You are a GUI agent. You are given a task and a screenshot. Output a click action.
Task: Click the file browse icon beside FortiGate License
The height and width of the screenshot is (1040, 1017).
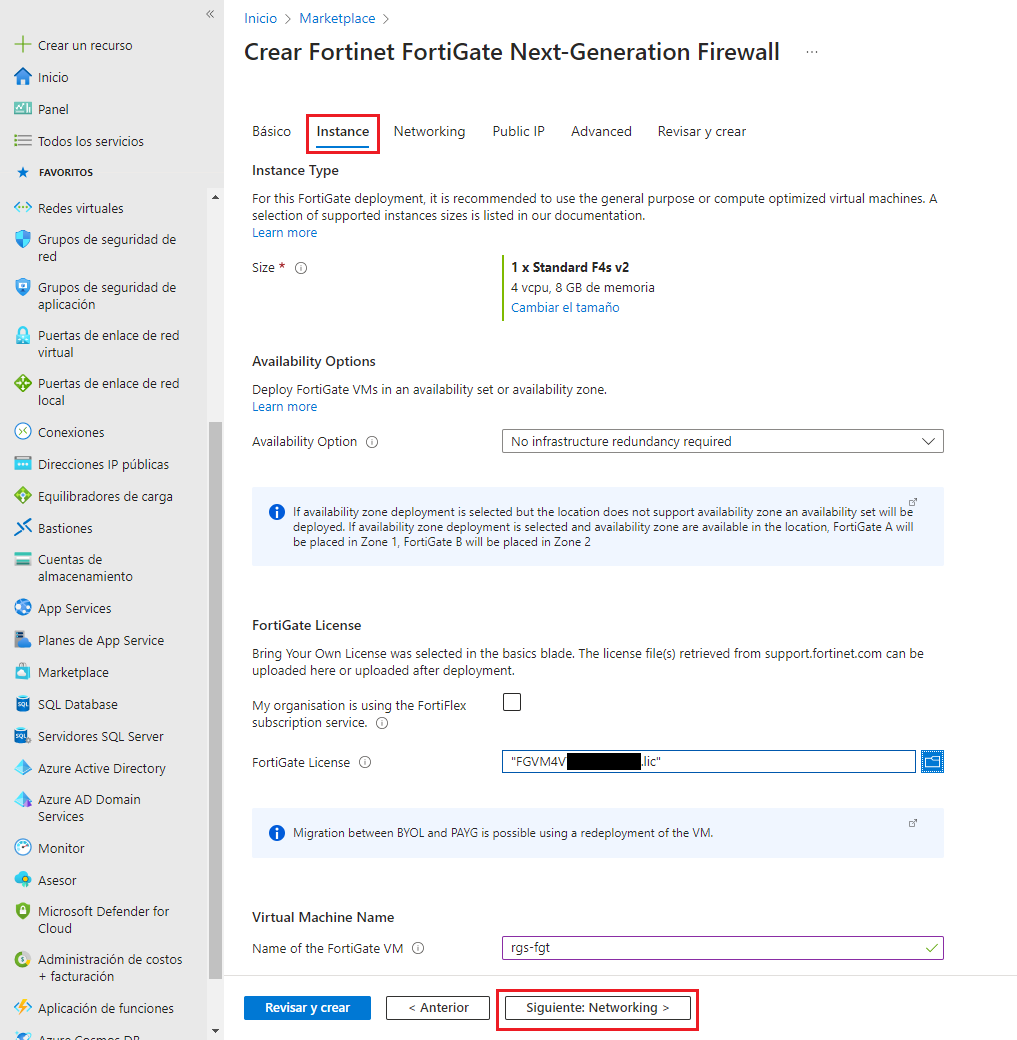click(x=932, y=761)
